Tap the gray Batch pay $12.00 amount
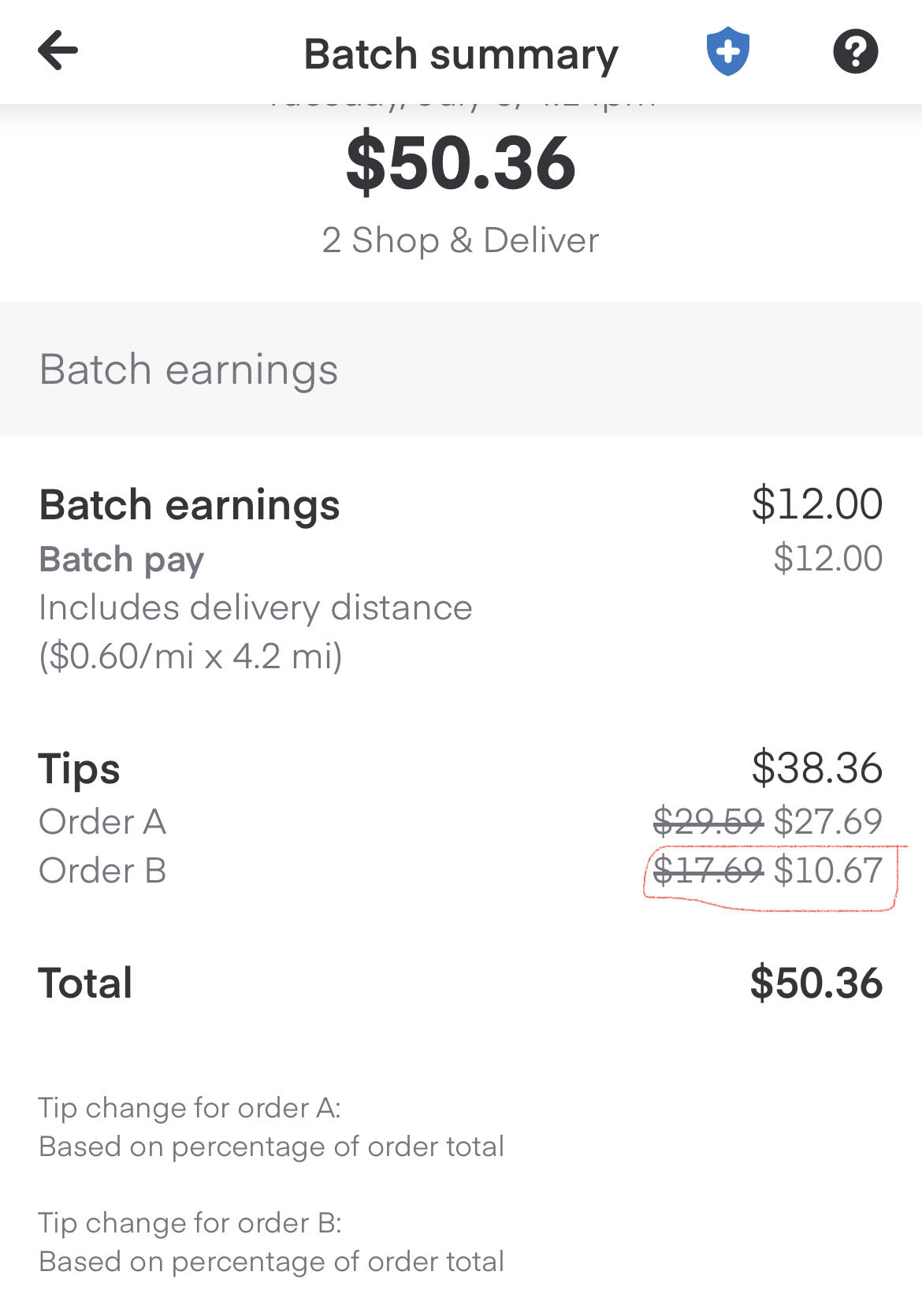922x1316 pixels. [x=827, y=559]
